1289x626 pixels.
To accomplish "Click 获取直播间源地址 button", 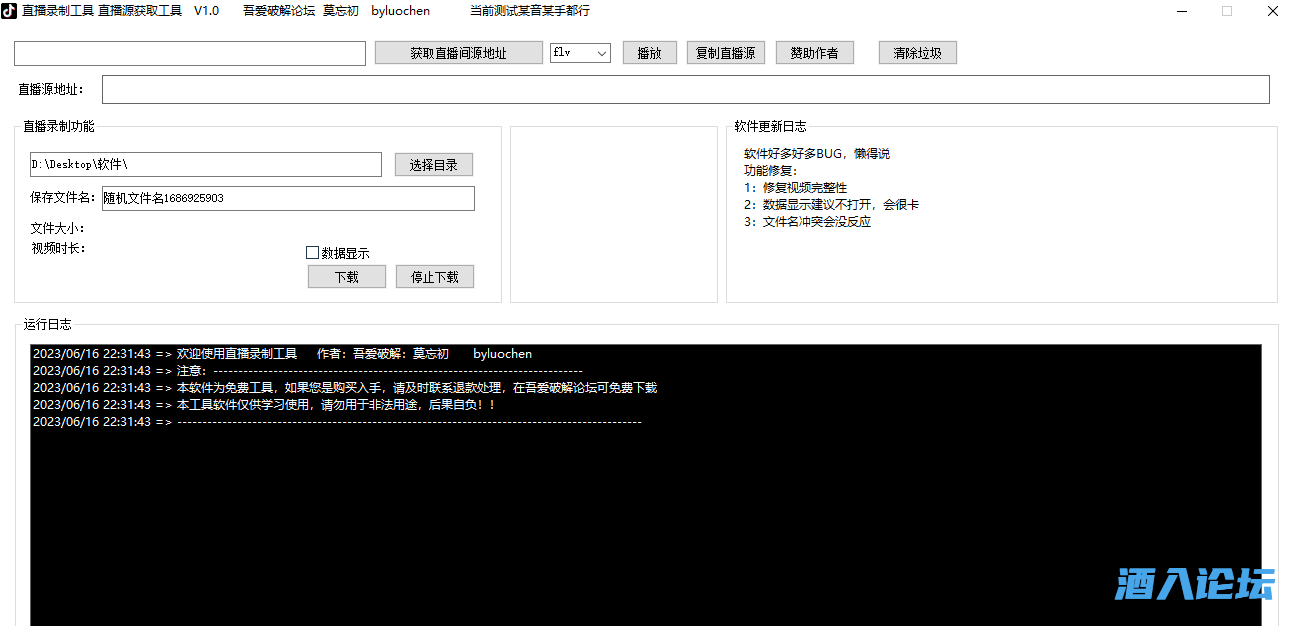I will [x=458, y=53].
